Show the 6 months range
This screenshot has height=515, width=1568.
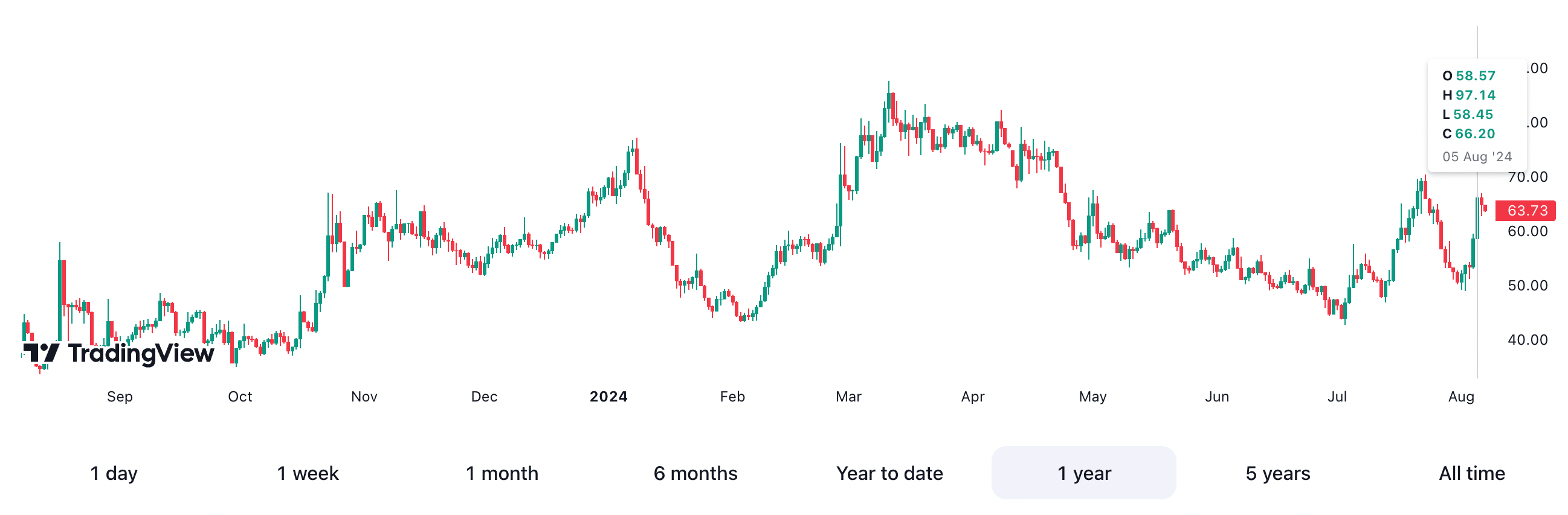click(x=695, y=473)
